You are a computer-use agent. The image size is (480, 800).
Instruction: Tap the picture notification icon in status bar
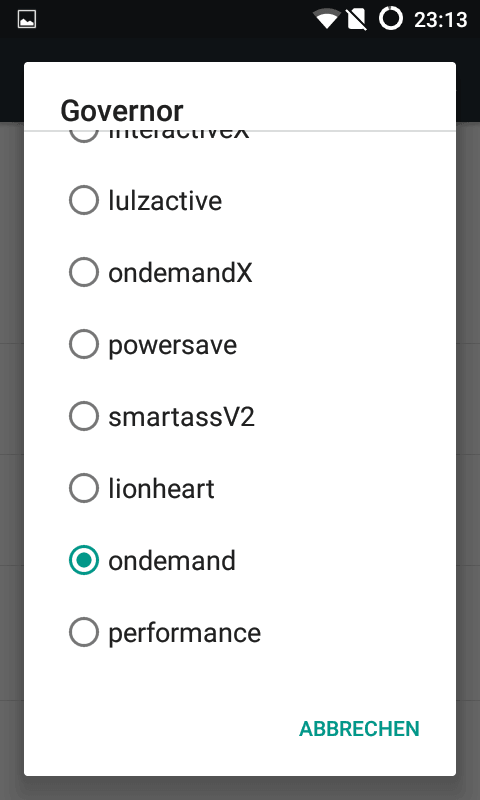pos(27,20)
